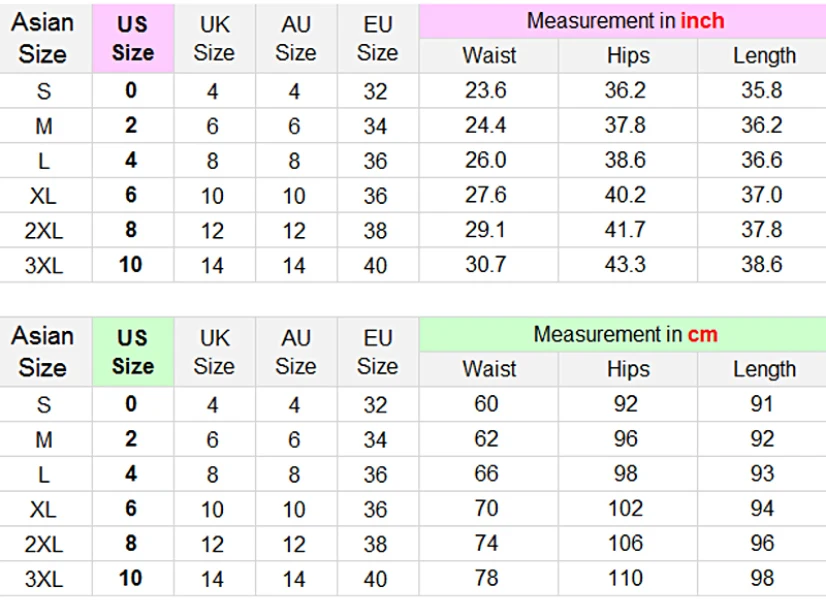
Task: Select the 40.2 hips measurement cell
Action: pos(626,195)
